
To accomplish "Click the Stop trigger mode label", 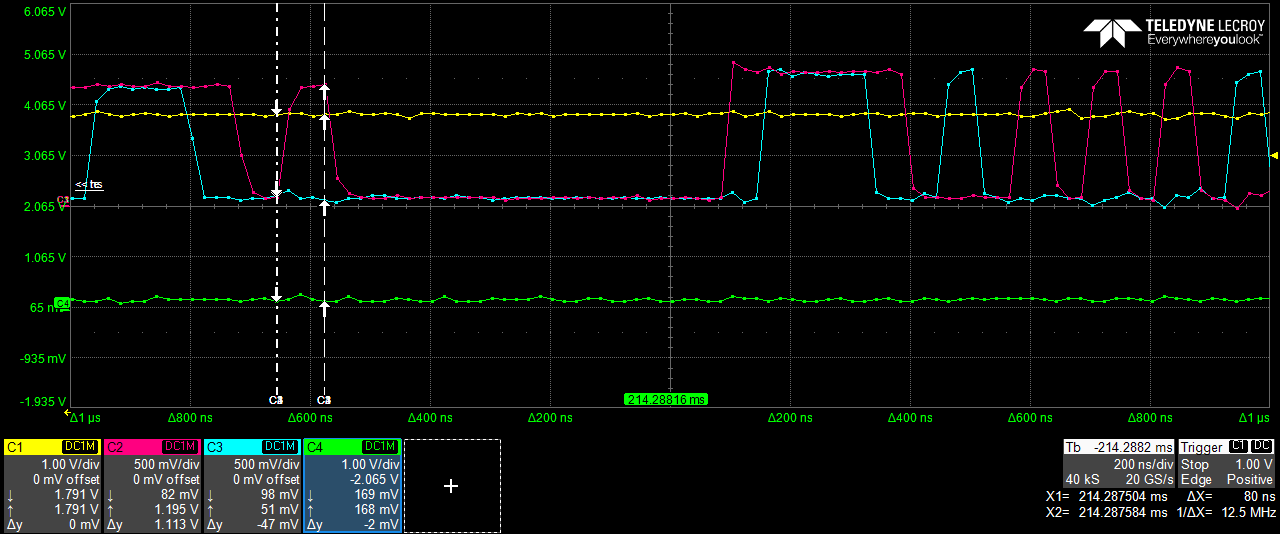I will tap(1194, 465).
